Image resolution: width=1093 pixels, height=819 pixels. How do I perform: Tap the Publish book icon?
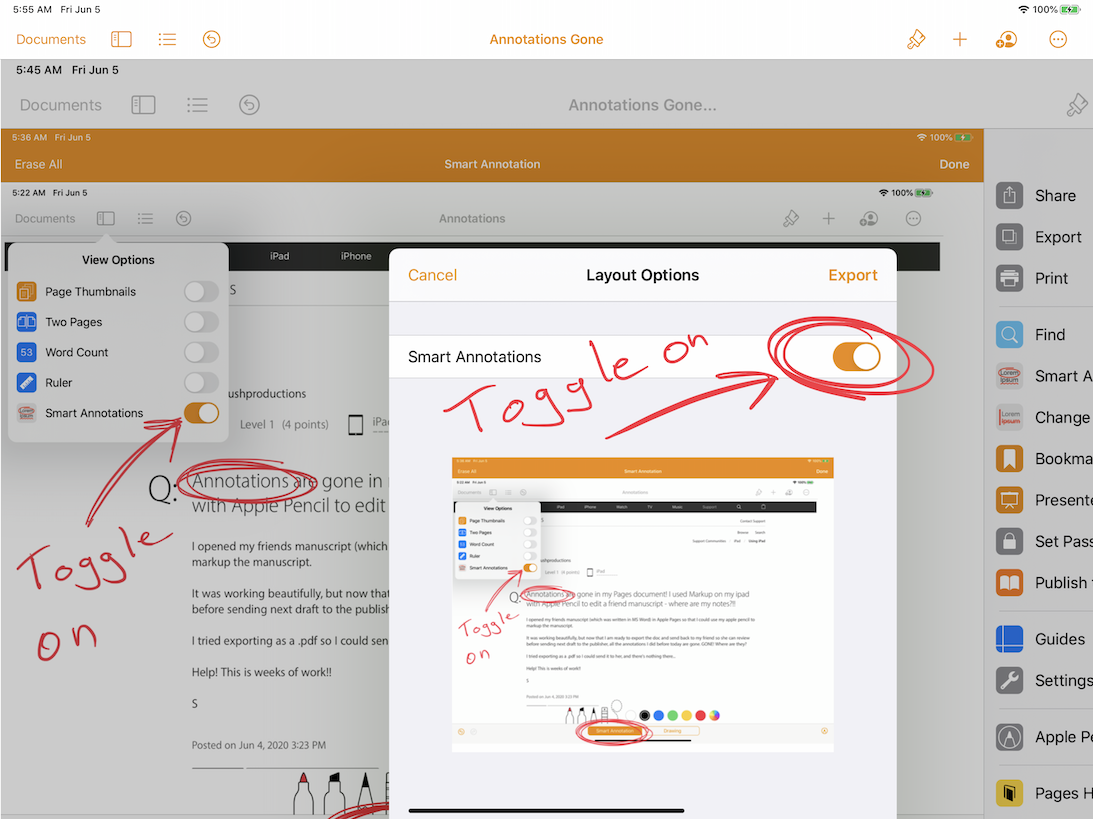pos(1009,583)
